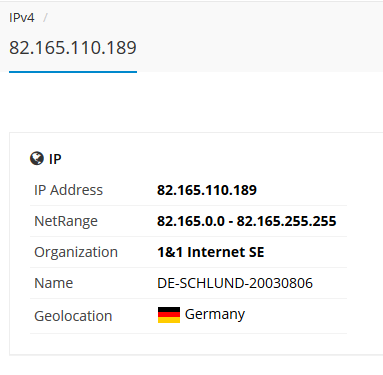383x375 pixels.
Task: Open the 1&1 Internet SE organization
Action: pos(211,252)
